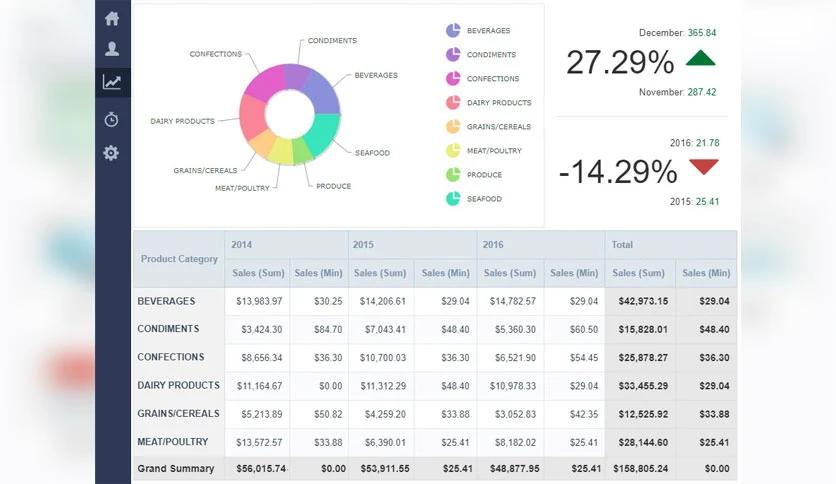Select the CONDIMENTS table row label
This screenshot has height=484, width=836.
(x=168, y=329)
